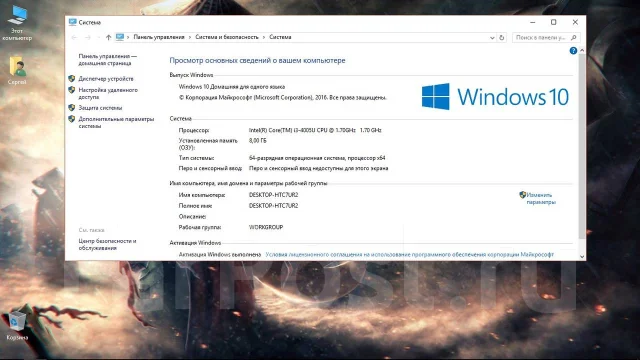Open Защита системы link
The height and width of the screenshot is (360, 640).
[100, 108]
